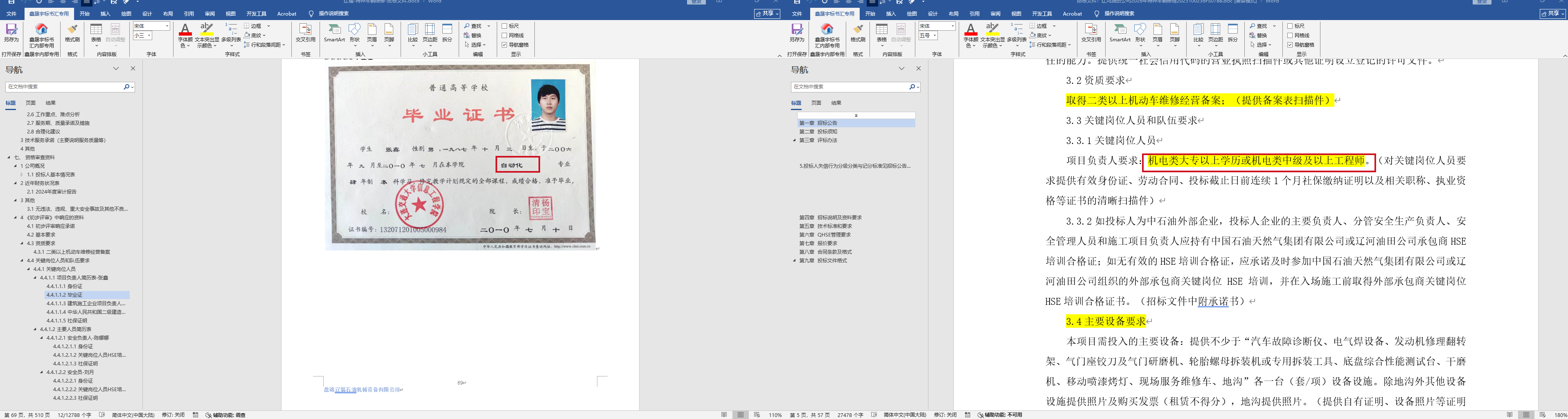This screenshot has width=1568, height=419.
Task: Open 文件 menu in left window
Action: pos(11,14)
